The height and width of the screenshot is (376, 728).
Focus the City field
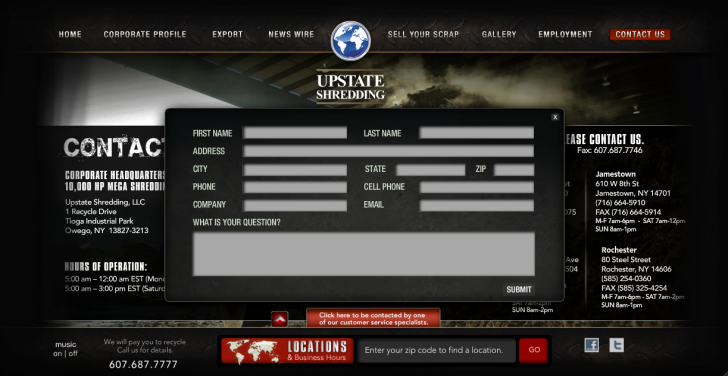[295, 169]
